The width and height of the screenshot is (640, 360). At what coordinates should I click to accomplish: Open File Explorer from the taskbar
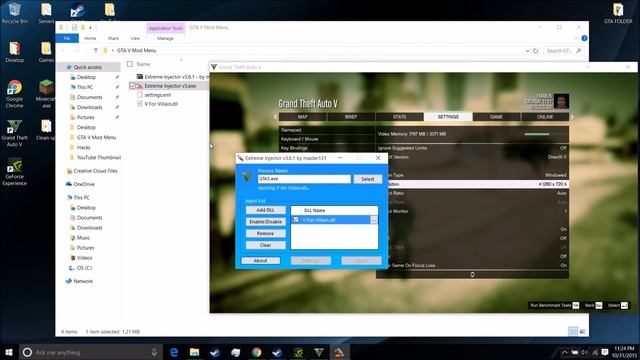[x=194, y=352]
